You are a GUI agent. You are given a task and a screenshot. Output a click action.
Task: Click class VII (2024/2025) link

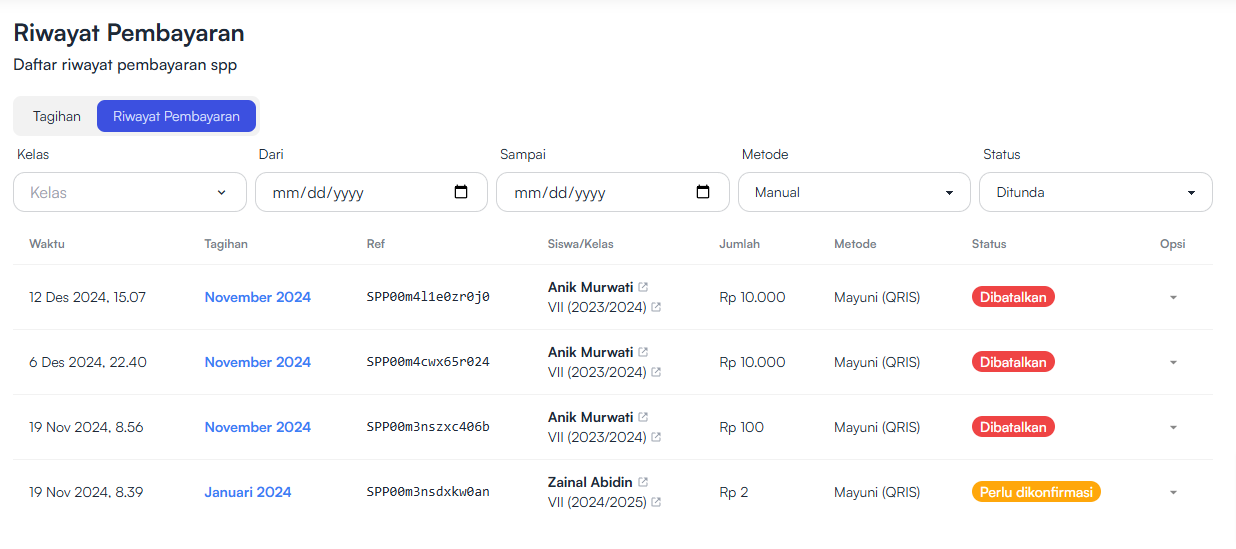coord(597,502)
